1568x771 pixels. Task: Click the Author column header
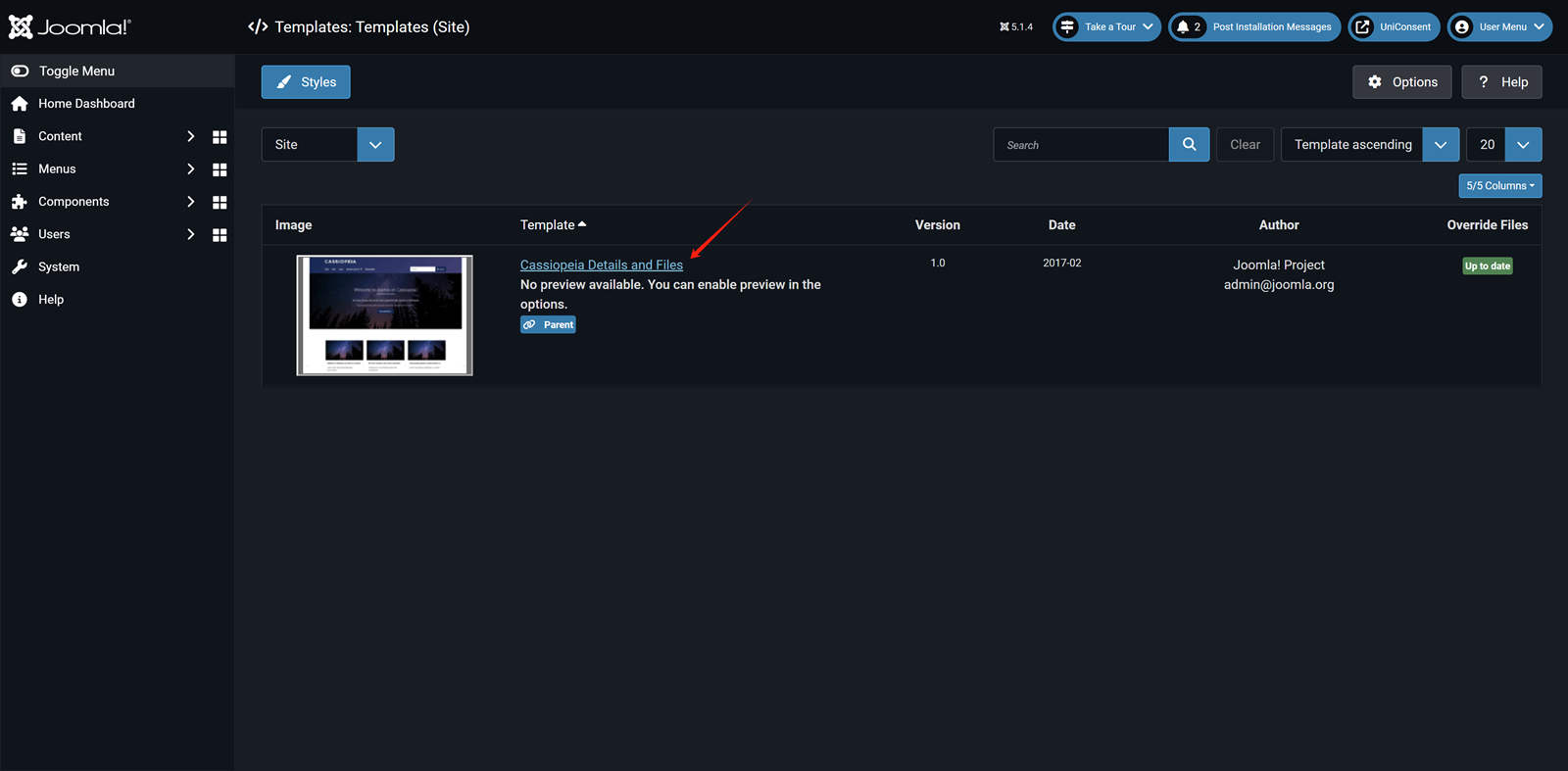tap(1279, 225)
